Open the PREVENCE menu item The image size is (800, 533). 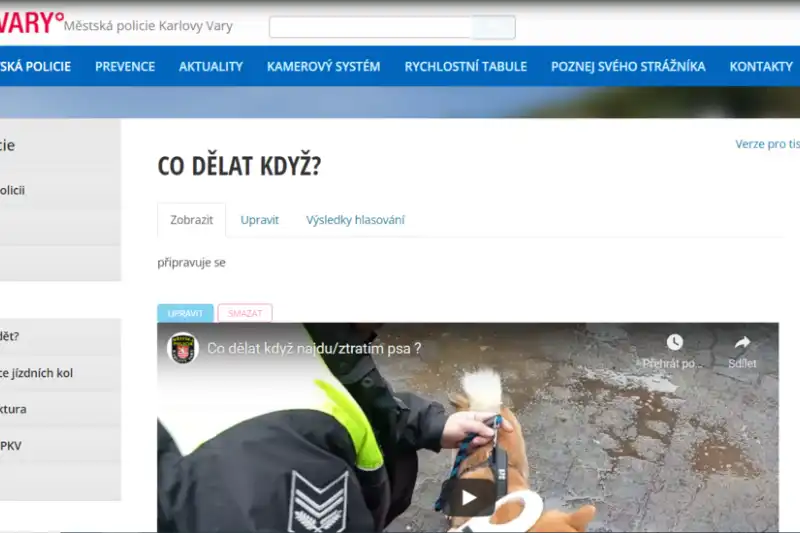coord(125,66)
